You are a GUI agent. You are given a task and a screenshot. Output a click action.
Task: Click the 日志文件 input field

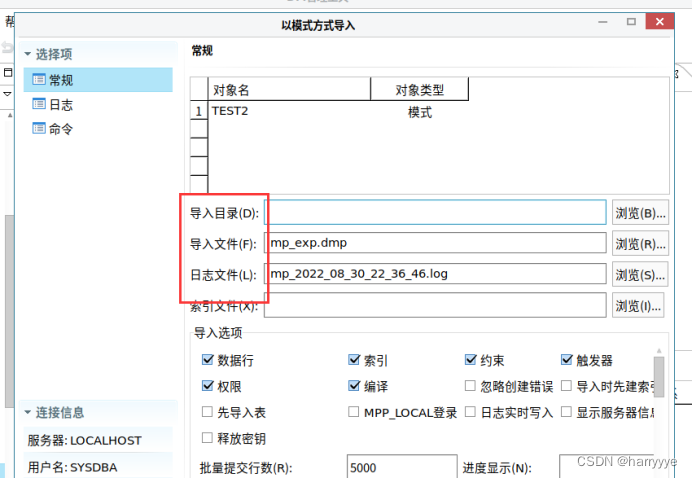pos(436,274)
